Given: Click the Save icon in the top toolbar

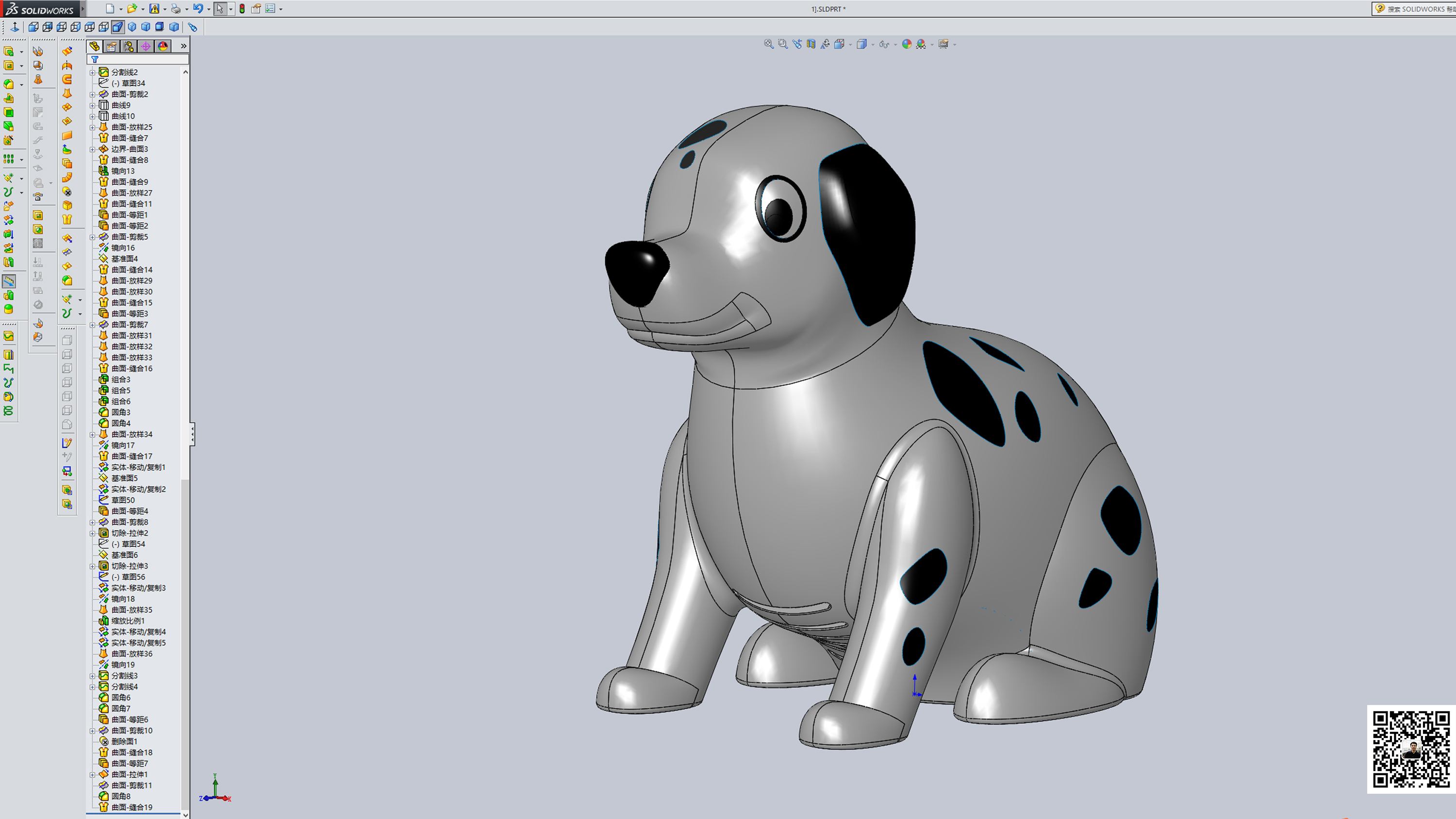Looking at the screenshot, I should tap(155, 8).
